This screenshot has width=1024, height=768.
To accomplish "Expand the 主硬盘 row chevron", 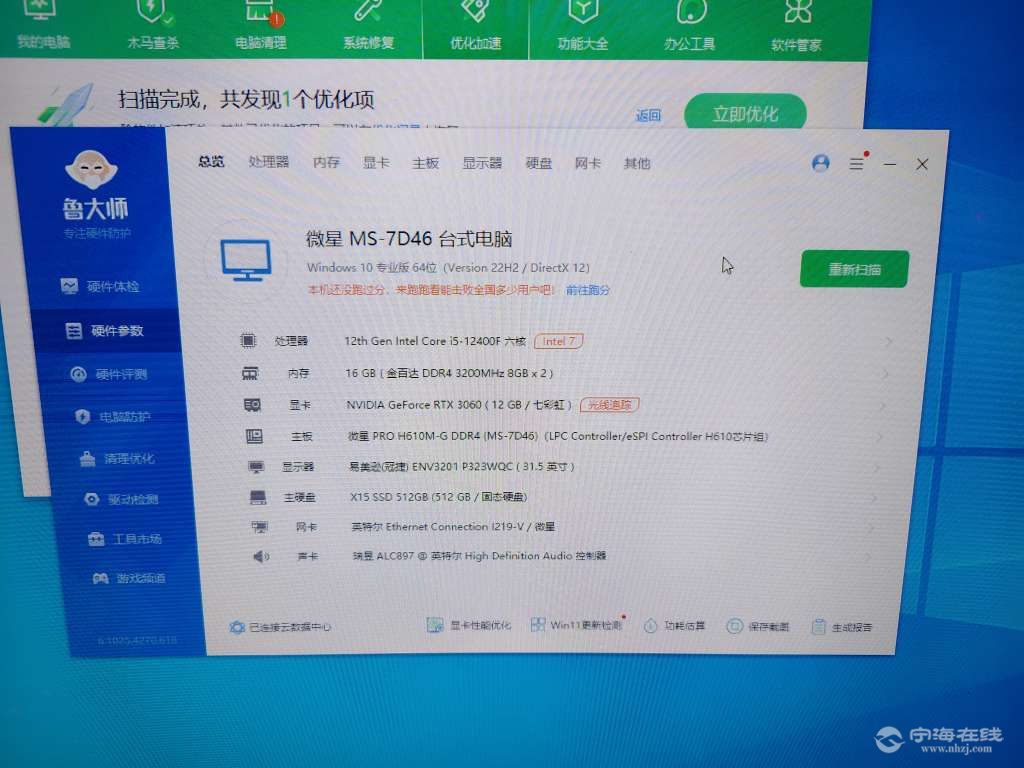I will click(874, 499).
